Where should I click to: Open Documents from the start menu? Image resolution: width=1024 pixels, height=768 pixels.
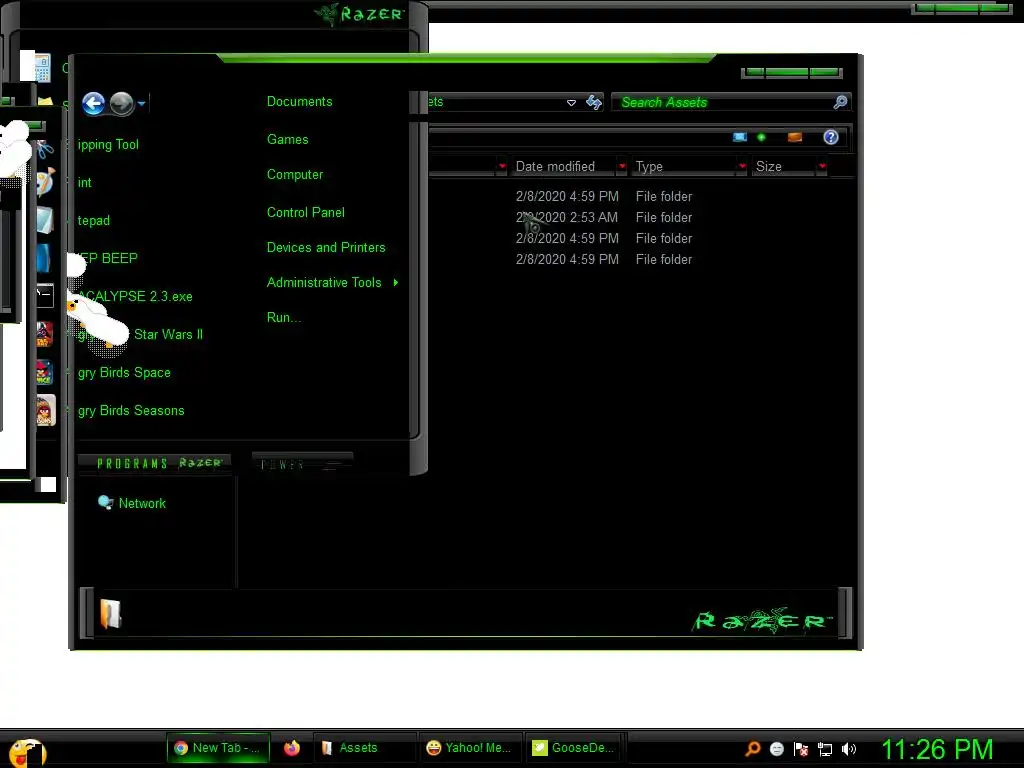(299, 101)
